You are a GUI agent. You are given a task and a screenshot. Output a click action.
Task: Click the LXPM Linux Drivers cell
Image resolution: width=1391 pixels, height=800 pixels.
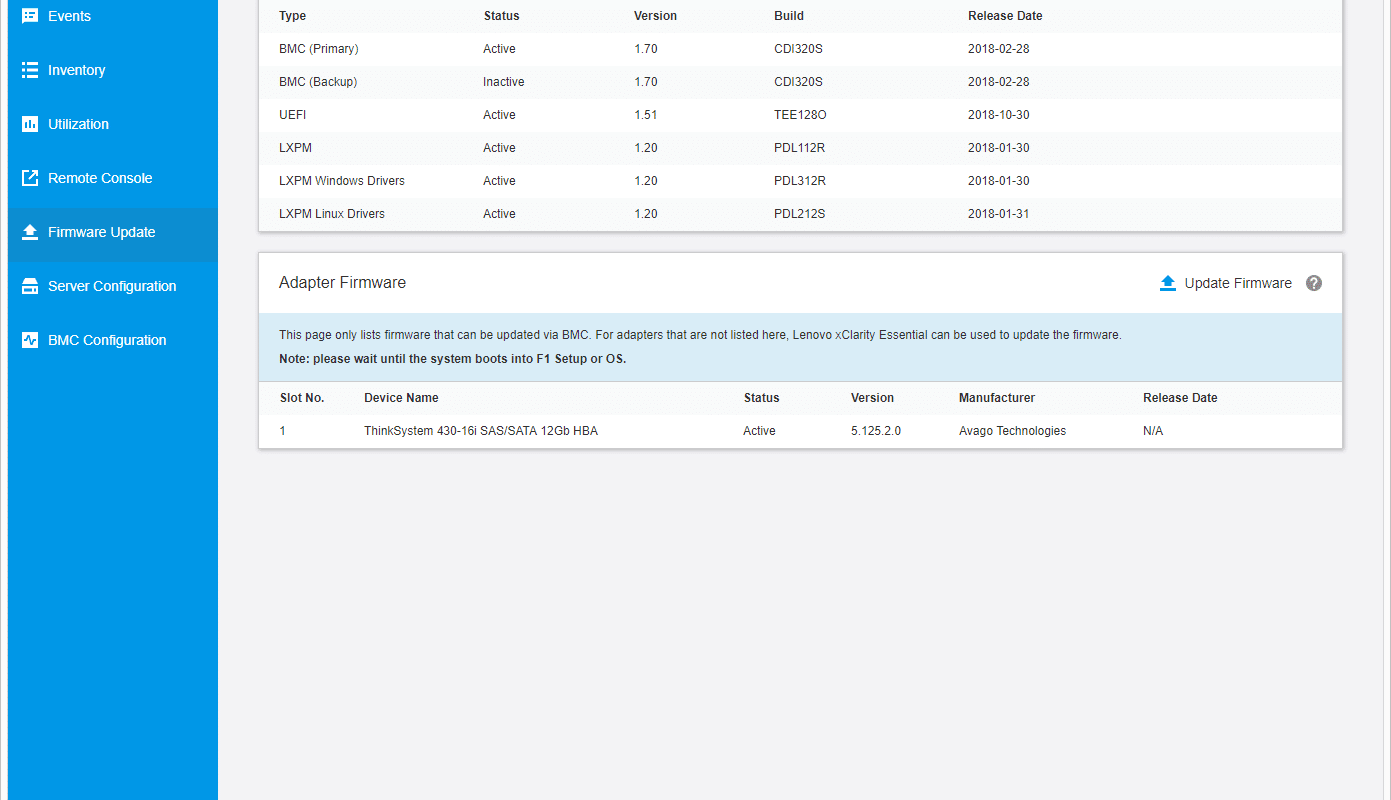pyautogui.click(x=332, y=214)
